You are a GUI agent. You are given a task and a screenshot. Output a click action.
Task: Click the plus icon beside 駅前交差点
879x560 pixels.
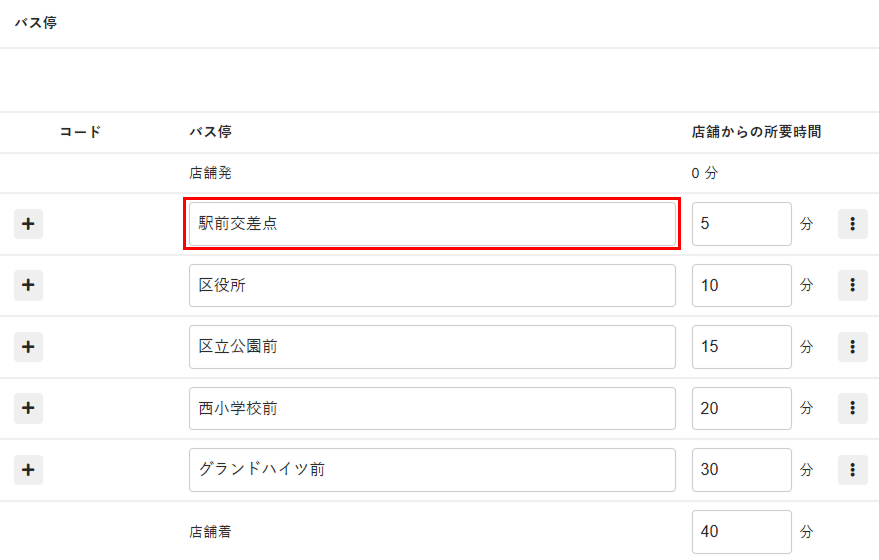[28, 224]
